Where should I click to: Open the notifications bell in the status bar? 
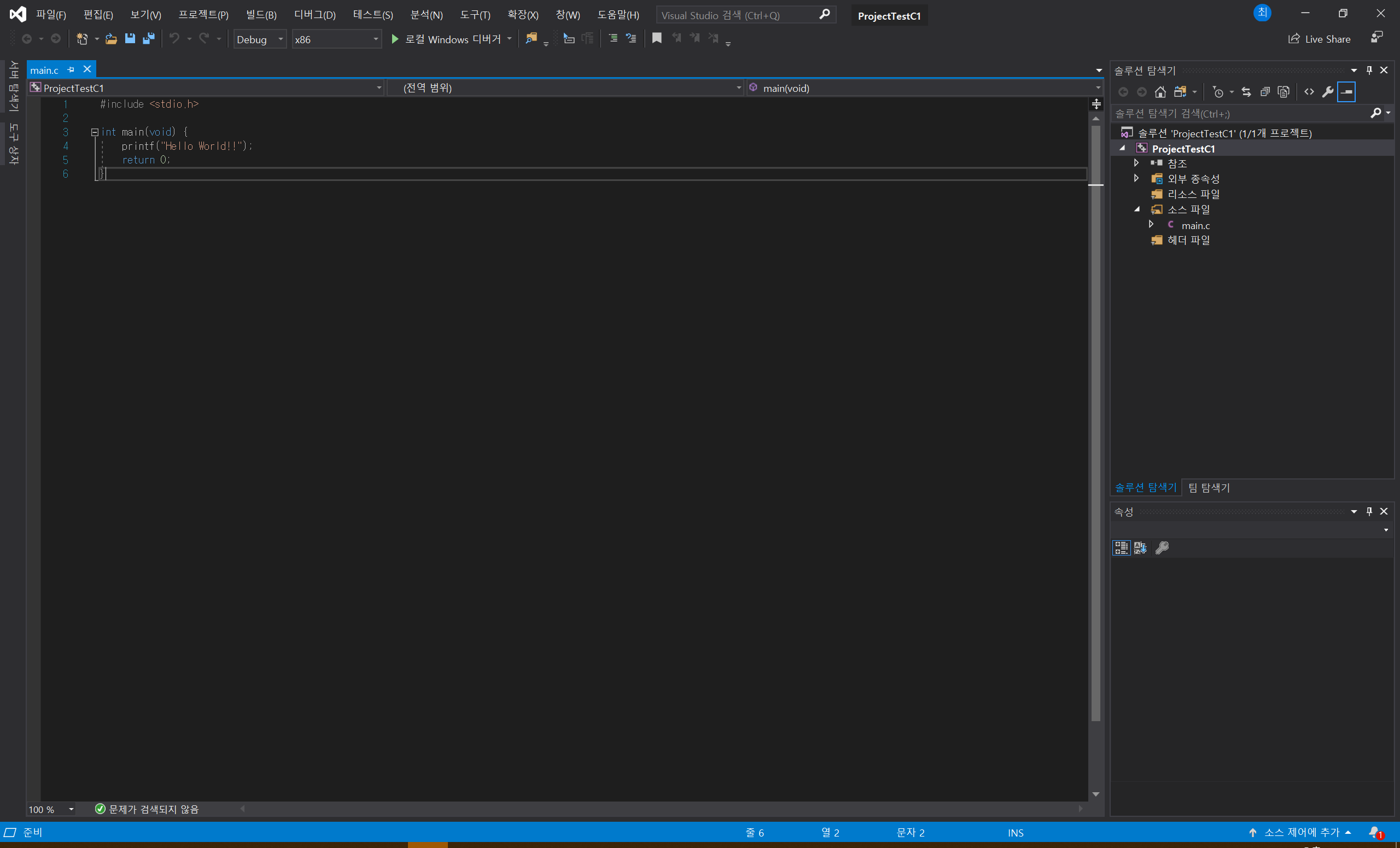click(1374, 832)
